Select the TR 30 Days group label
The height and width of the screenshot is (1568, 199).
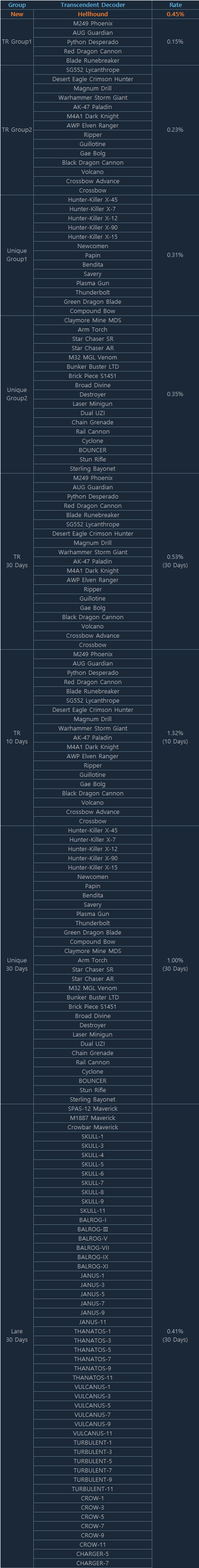tap(17, 561)
